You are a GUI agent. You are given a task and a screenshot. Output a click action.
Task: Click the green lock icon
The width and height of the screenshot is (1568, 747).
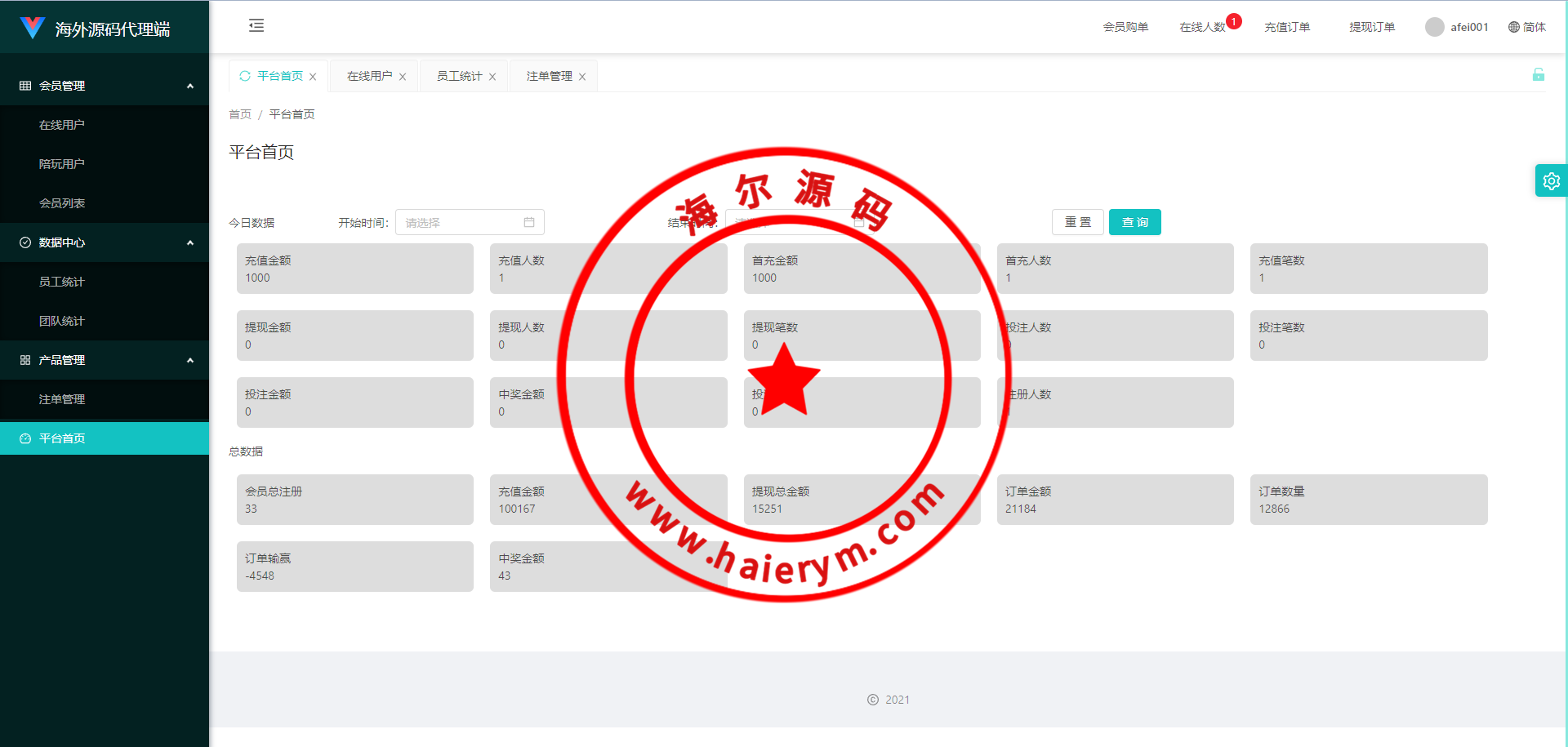tap(1538, 75)
